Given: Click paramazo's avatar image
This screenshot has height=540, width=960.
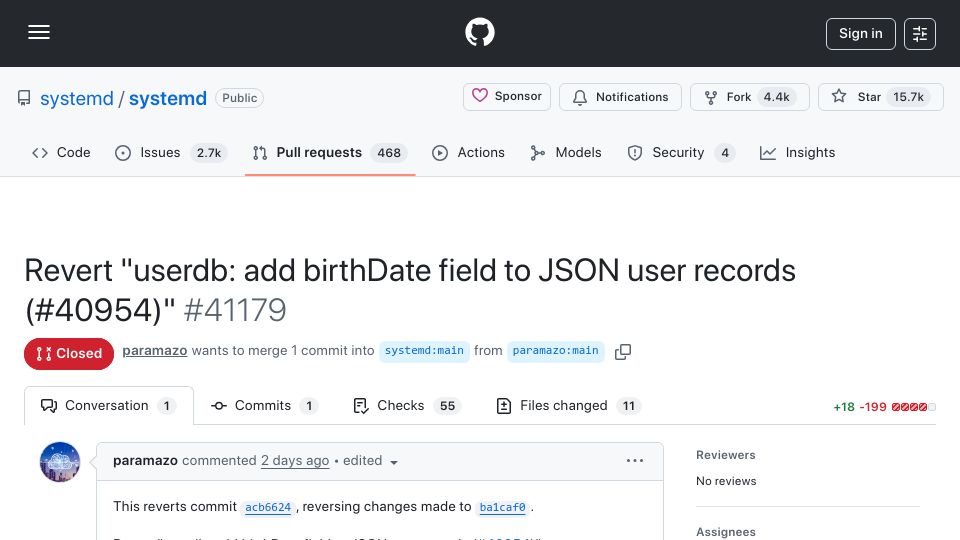Looking at the screenshot, I should coord(60,462).
